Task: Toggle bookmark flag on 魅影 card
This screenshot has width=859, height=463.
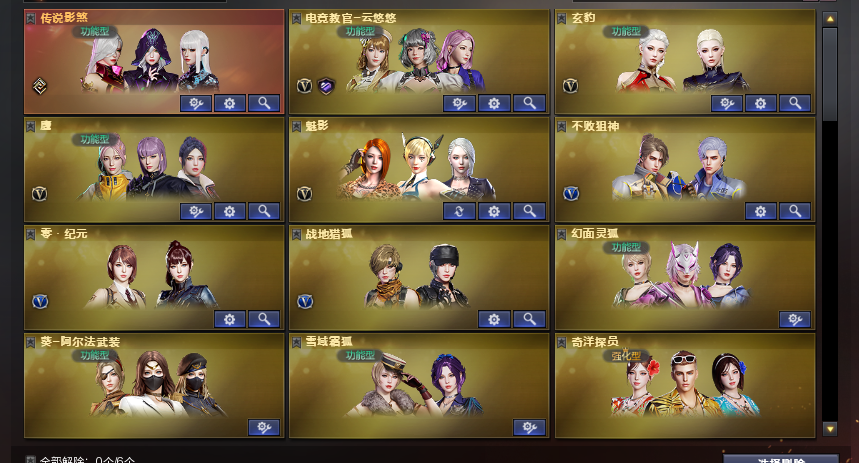Action: tap(296, 126)
